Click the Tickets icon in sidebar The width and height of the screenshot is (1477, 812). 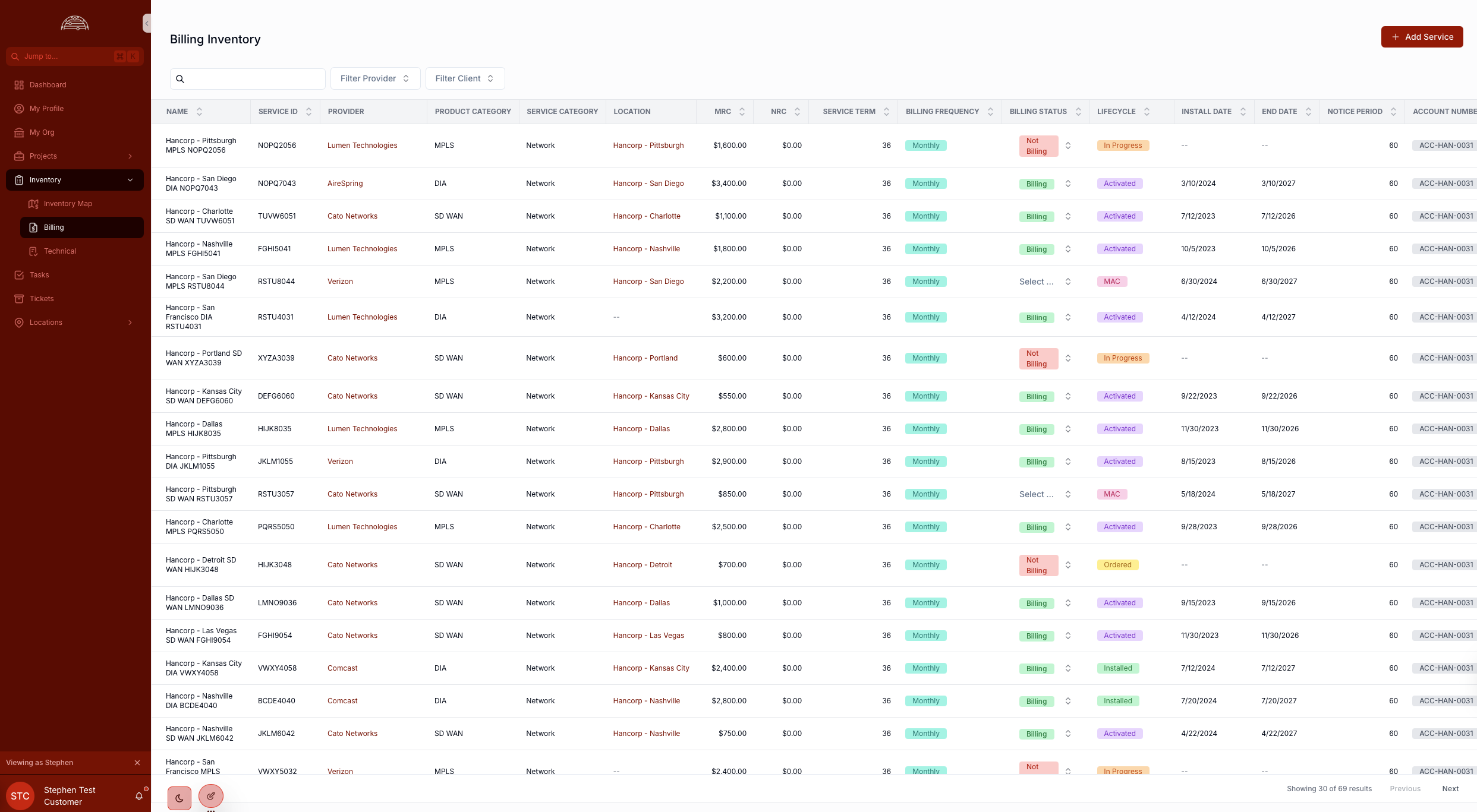(x=19, y=299)
